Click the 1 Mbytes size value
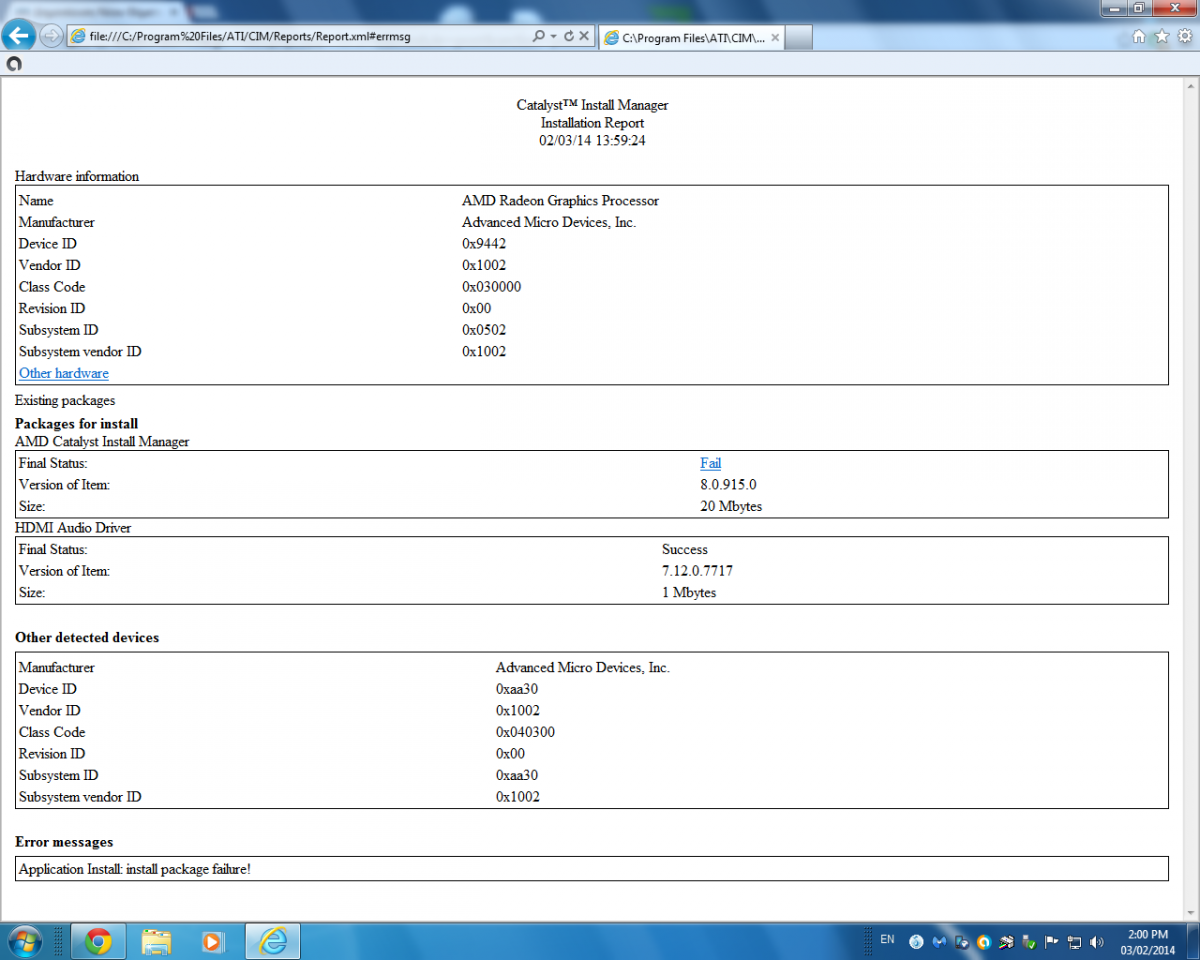 coord(689,592)
